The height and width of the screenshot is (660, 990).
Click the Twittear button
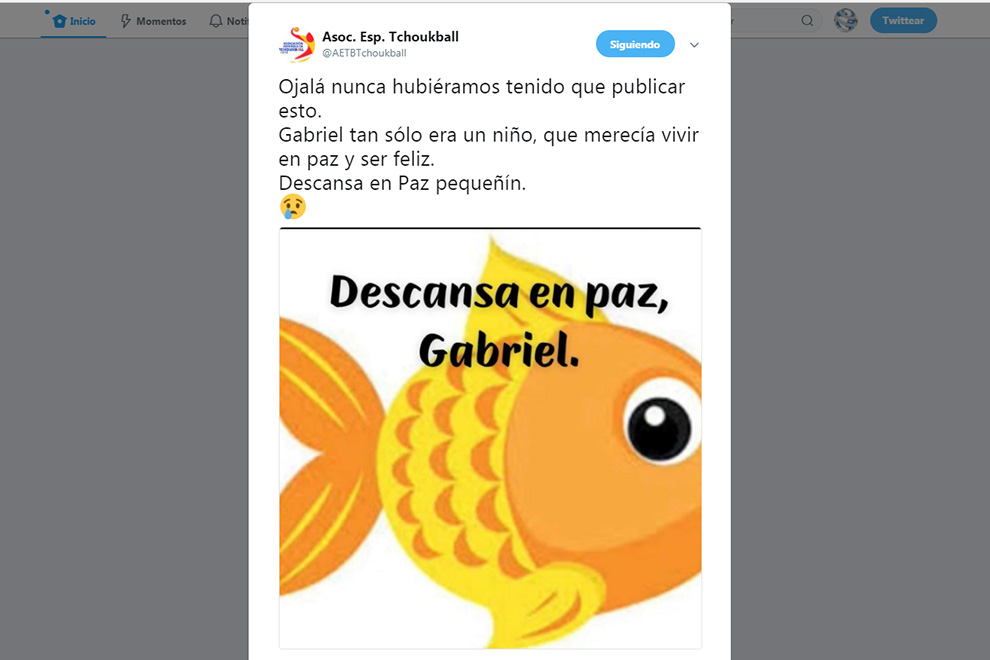coord(903,20)
